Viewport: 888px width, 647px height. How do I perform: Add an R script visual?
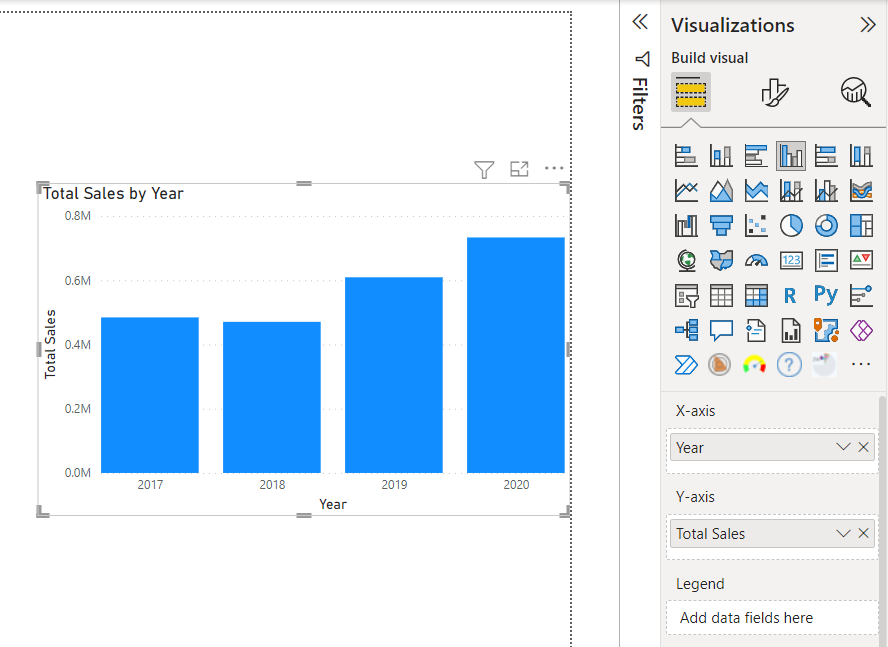point(791,296)
